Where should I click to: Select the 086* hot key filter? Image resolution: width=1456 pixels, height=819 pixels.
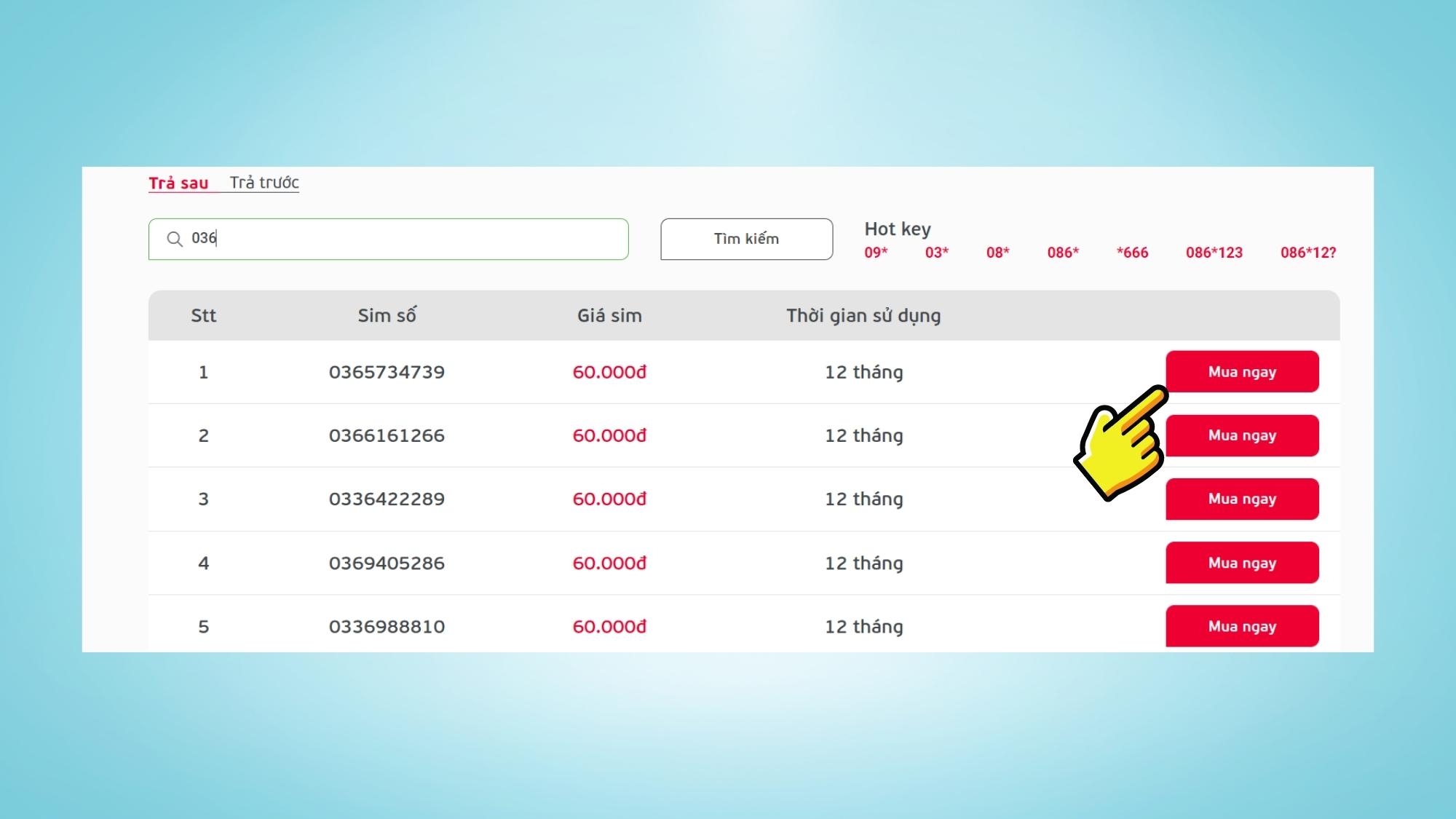pyautogui.click(x=1064, y=253)
